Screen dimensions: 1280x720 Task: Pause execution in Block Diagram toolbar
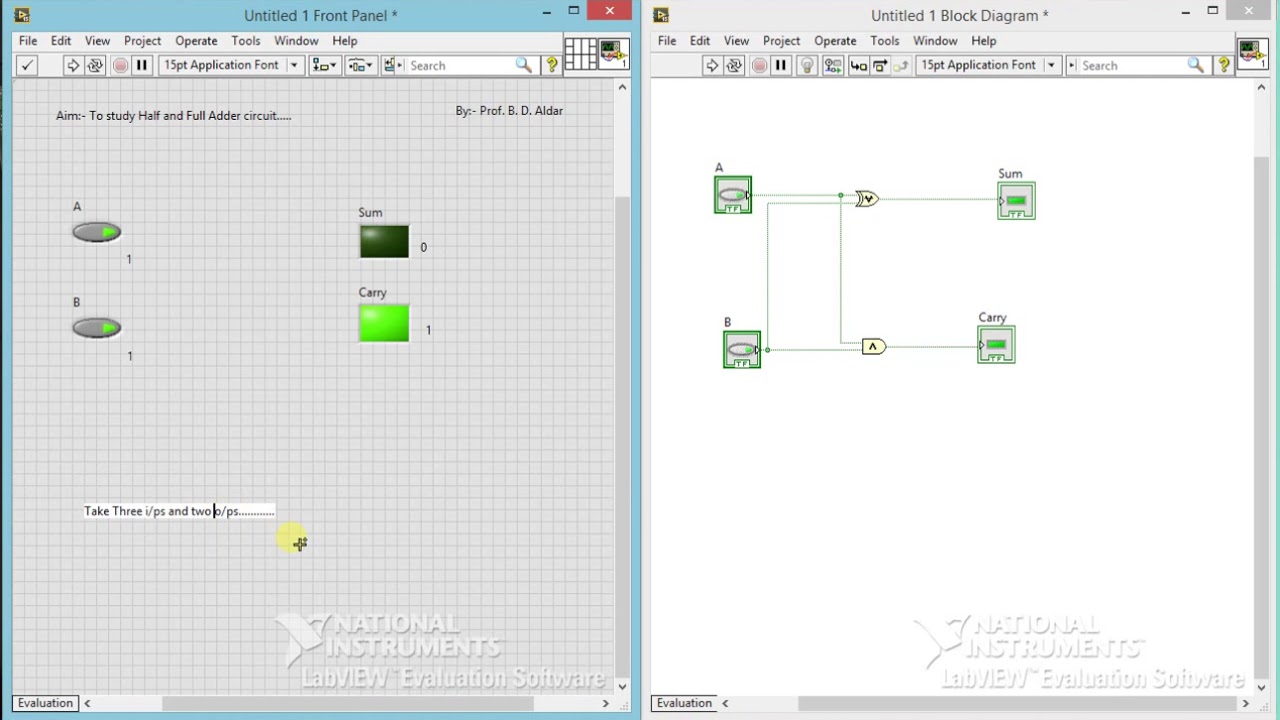781,65
